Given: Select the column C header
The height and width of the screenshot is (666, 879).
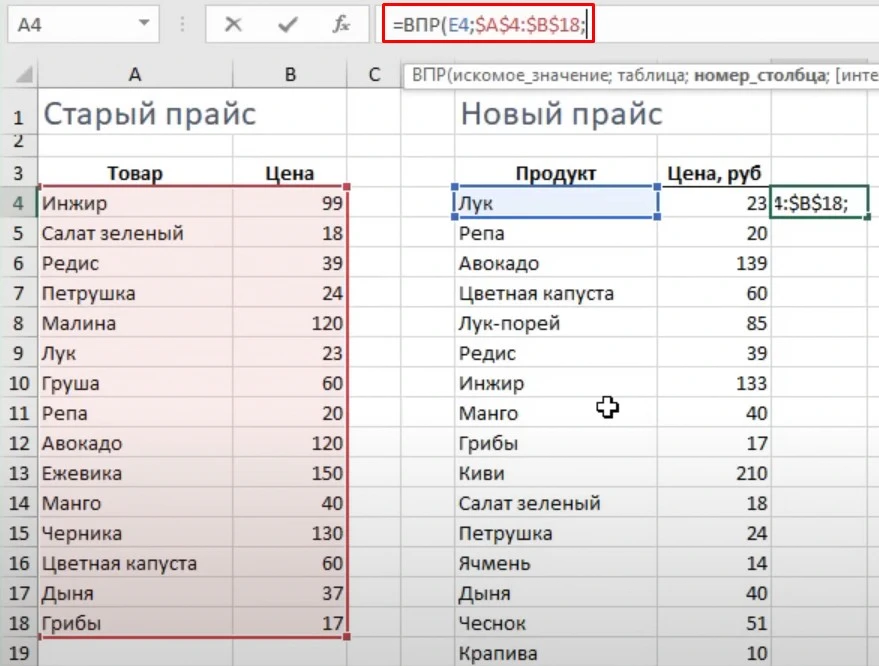Looking at the screenshot, I should click(375, 74).
